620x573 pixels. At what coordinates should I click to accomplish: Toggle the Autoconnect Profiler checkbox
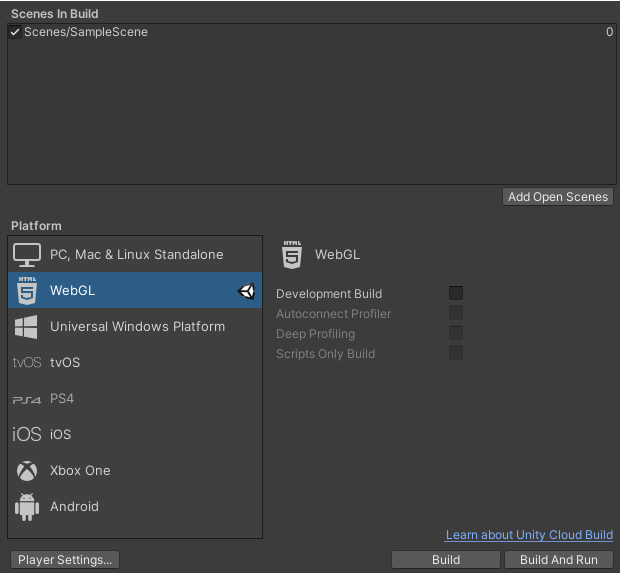[456, 313]
